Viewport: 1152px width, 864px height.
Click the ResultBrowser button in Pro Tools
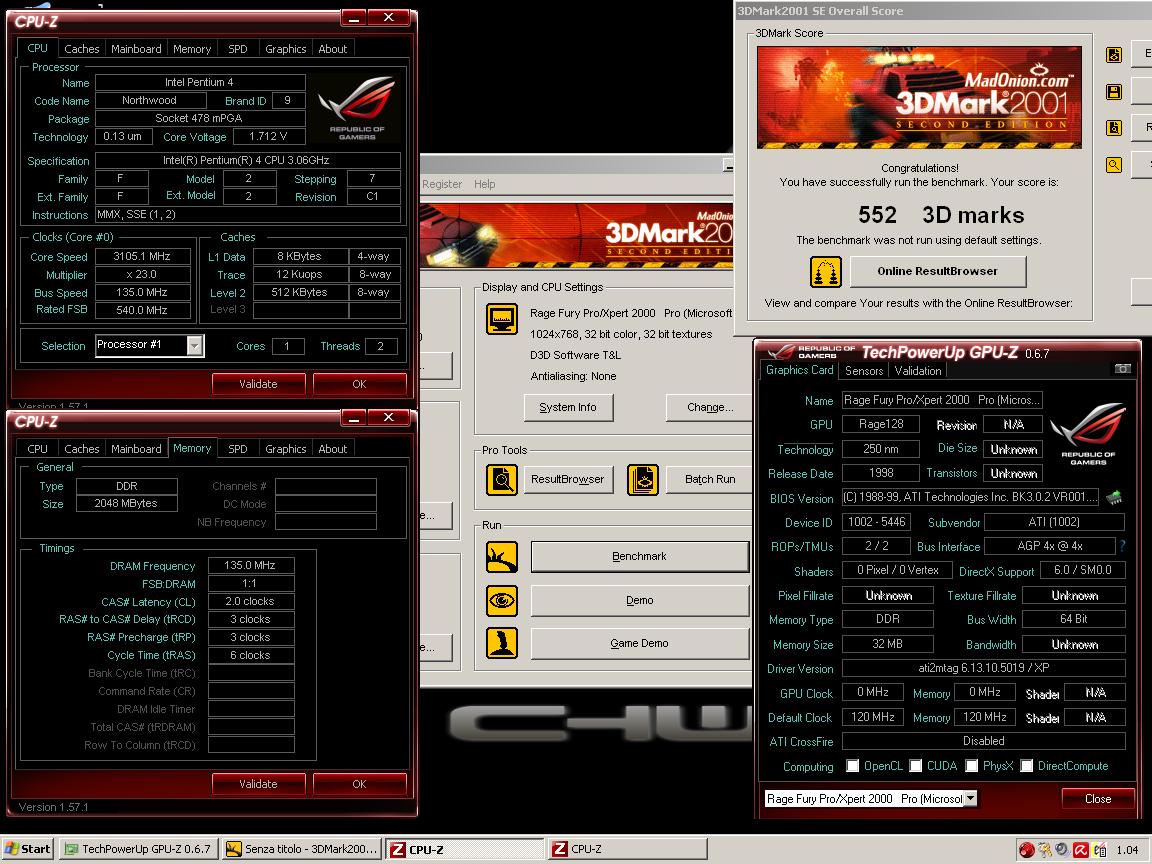[x=568, y=479]
